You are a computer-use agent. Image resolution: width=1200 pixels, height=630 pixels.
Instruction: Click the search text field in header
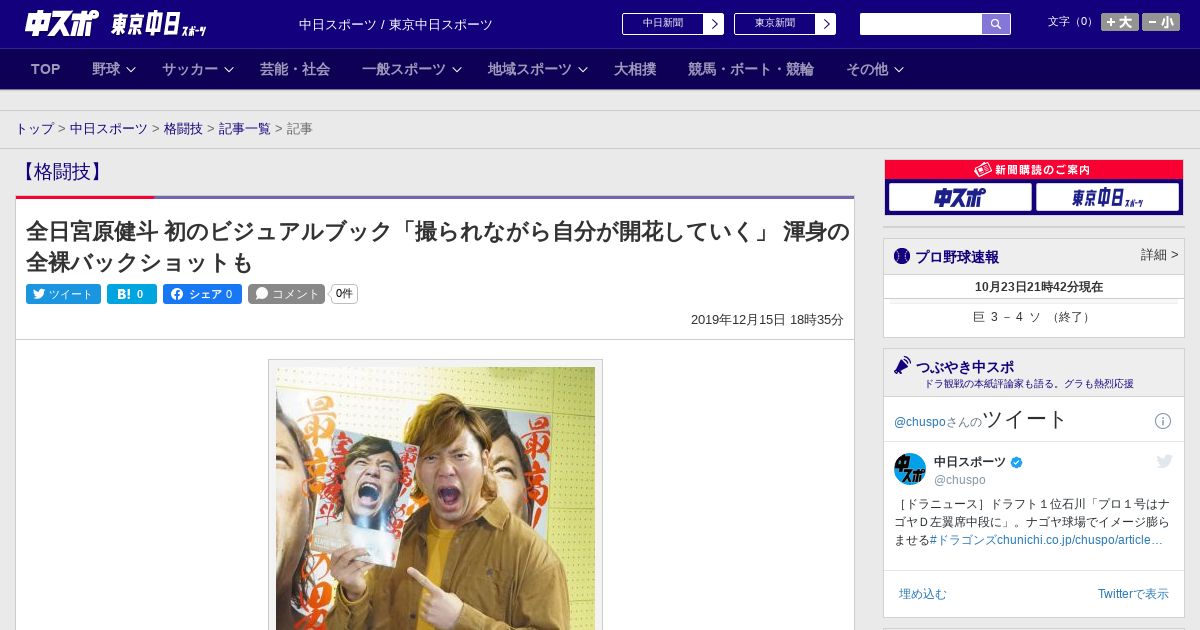click(921, 24)
